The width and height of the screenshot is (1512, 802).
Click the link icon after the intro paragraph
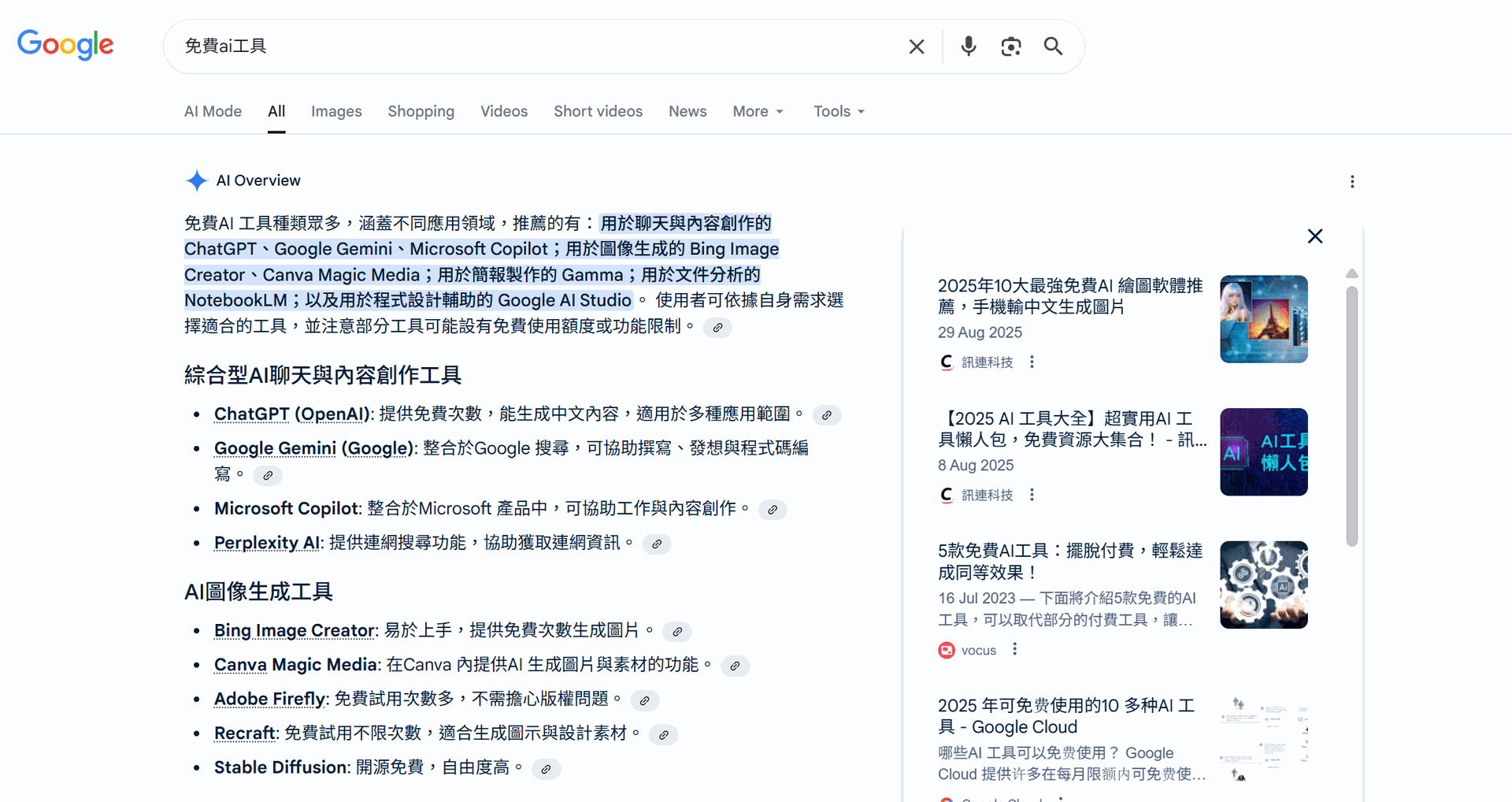tap(717, 328)
